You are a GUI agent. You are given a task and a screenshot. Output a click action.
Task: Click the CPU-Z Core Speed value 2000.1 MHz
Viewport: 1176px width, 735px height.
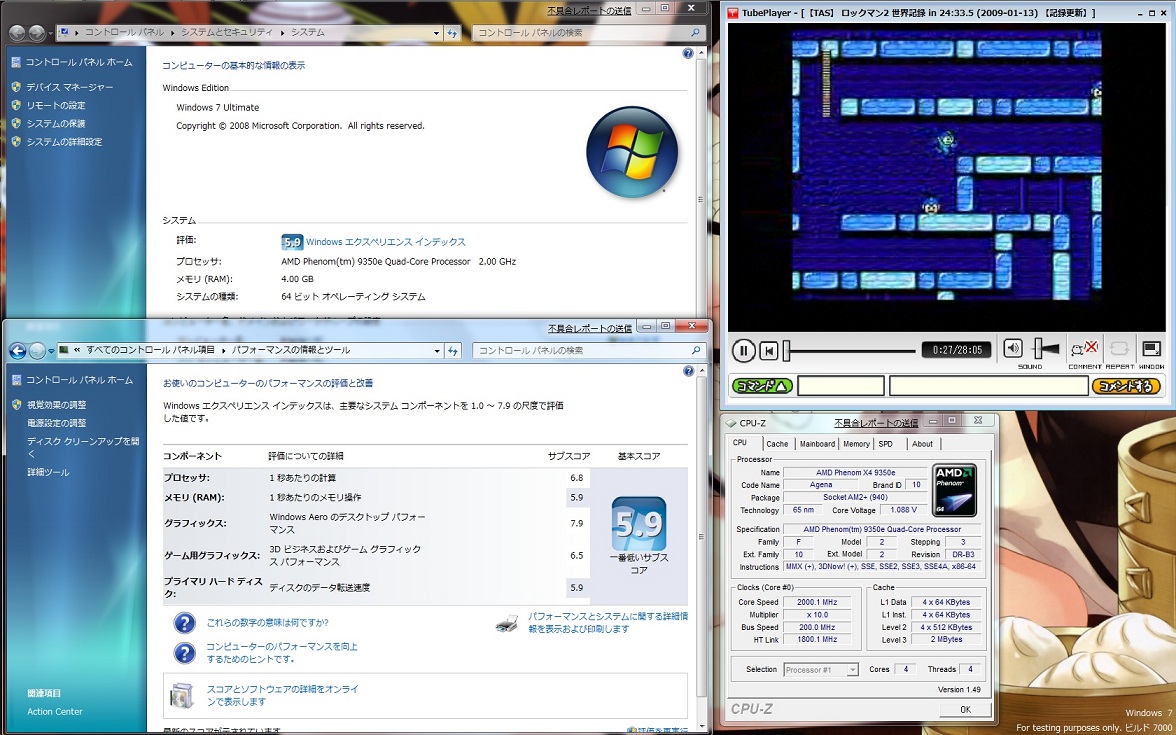(x=816, y=602)
